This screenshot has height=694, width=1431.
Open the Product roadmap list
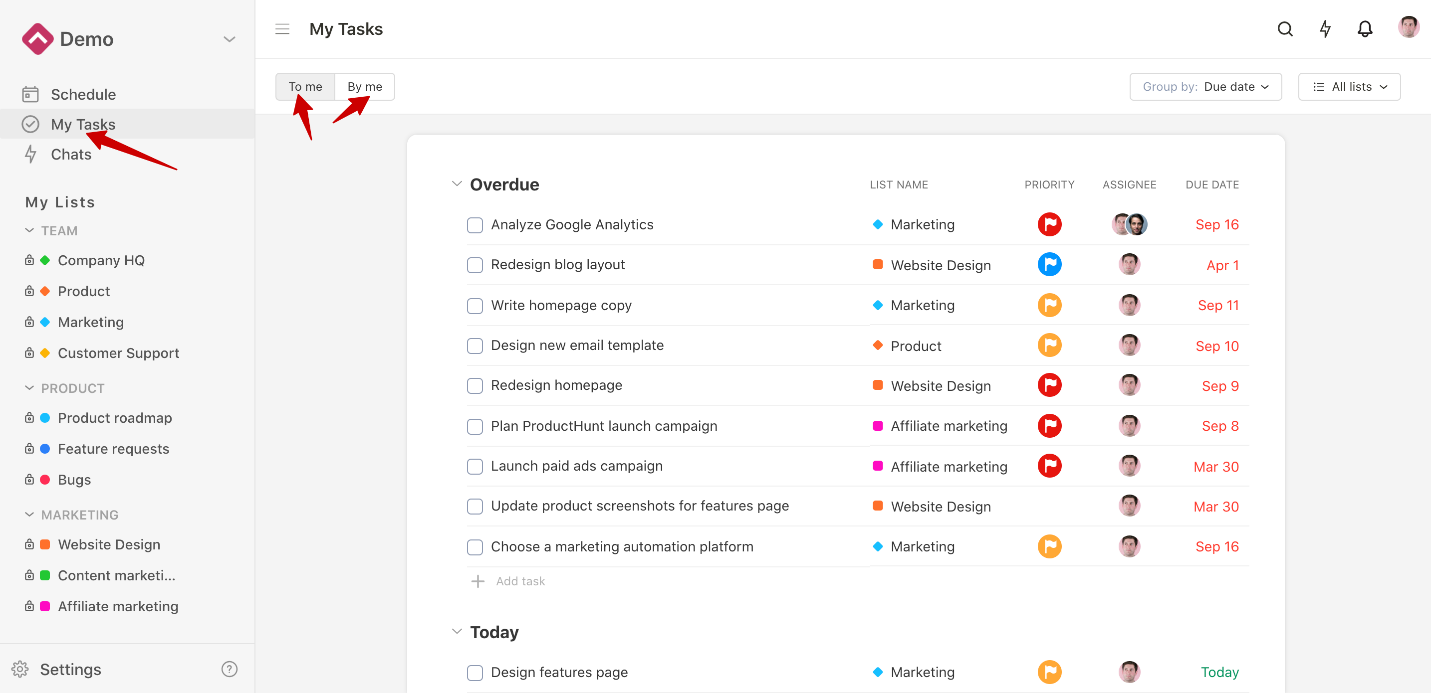[x=114, y=418]
